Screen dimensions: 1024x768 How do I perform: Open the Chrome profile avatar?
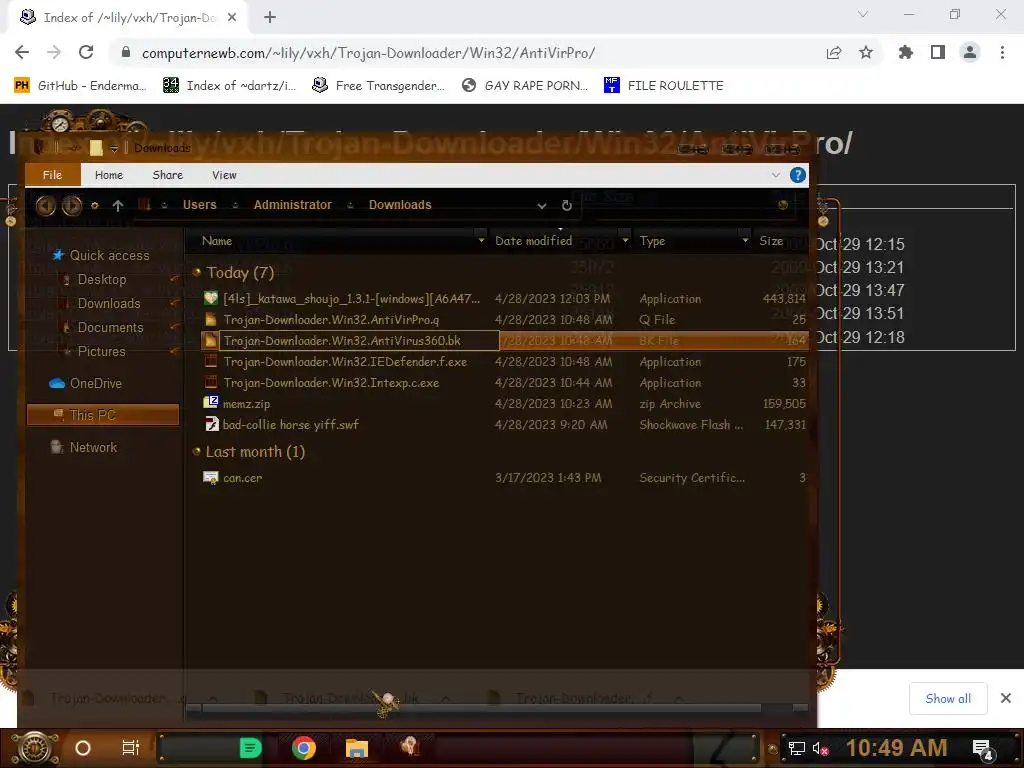click(x=970, y=52)
